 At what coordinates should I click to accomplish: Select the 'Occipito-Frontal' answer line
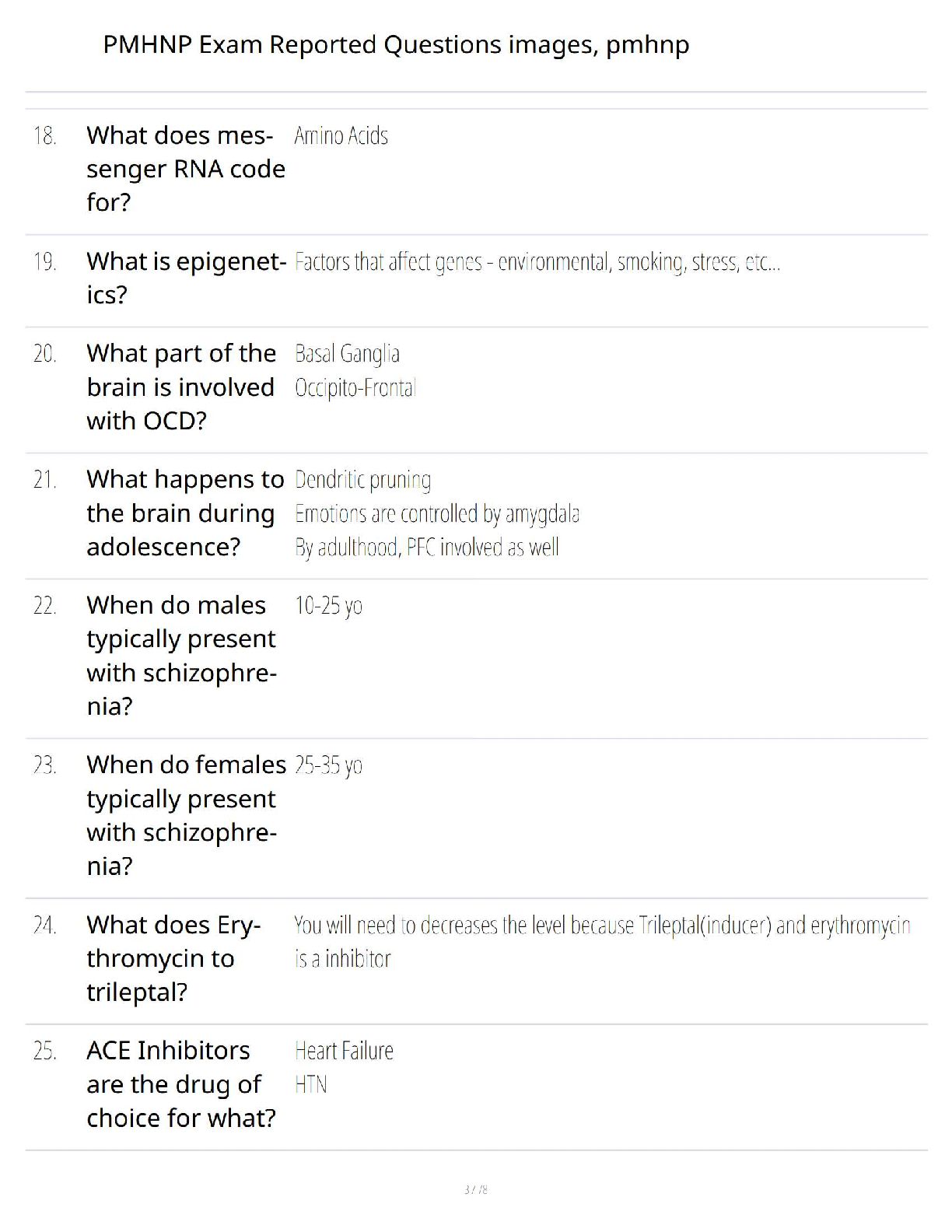pyautogui.click(x=355, y=387)
